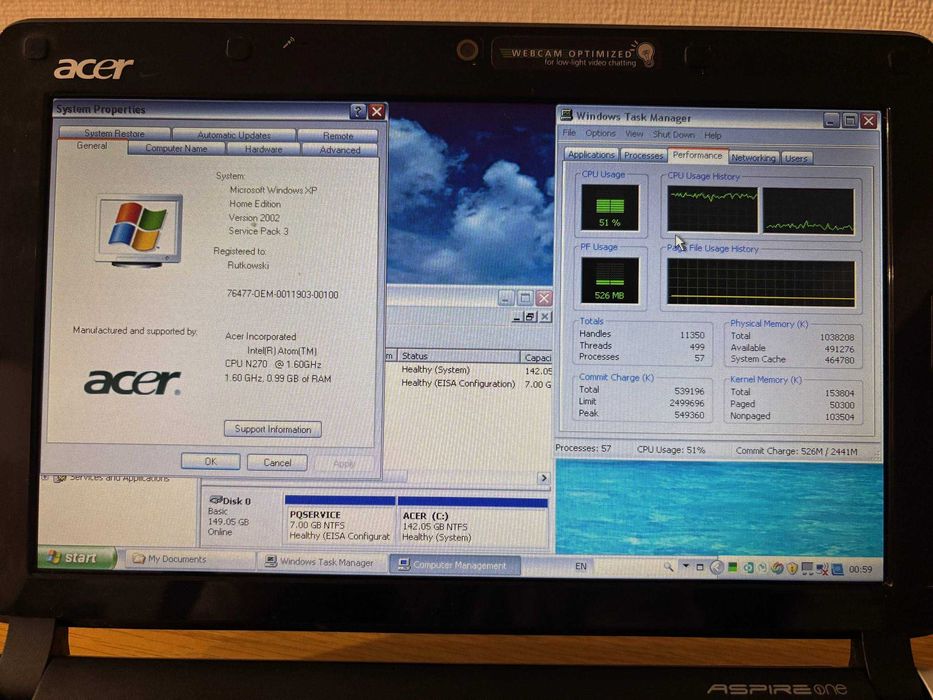The image size is (933, 700).
Task: Click the Processes: 57 status bar entry
Action: coord(583,448)
